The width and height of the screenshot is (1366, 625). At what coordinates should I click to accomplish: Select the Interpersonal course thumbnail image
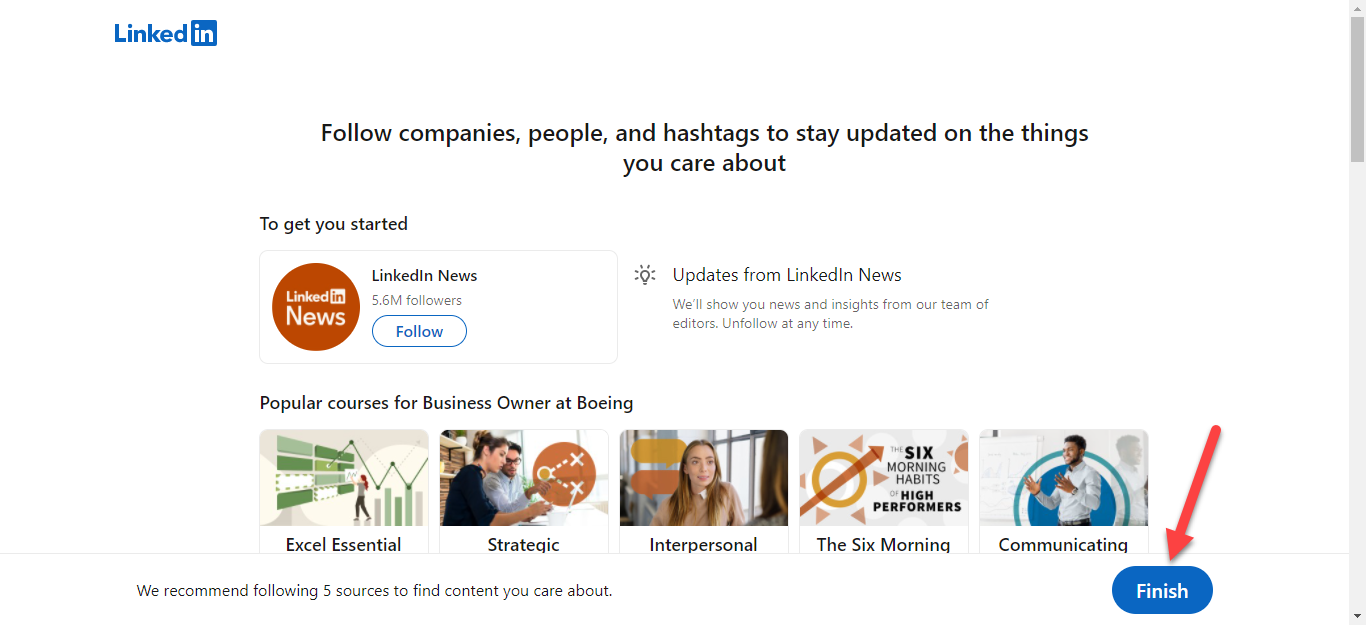click(x=704, y=478)
